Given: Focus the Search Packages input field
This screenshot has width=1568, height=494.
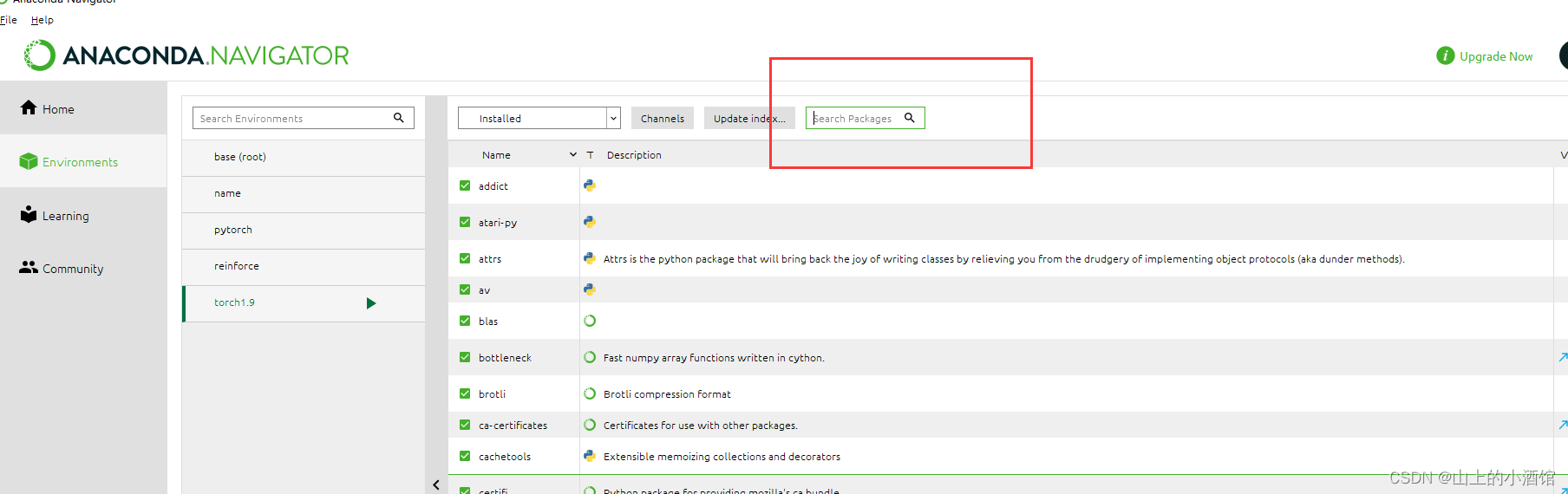Looking at the screenshot, I should click(866, 118).
